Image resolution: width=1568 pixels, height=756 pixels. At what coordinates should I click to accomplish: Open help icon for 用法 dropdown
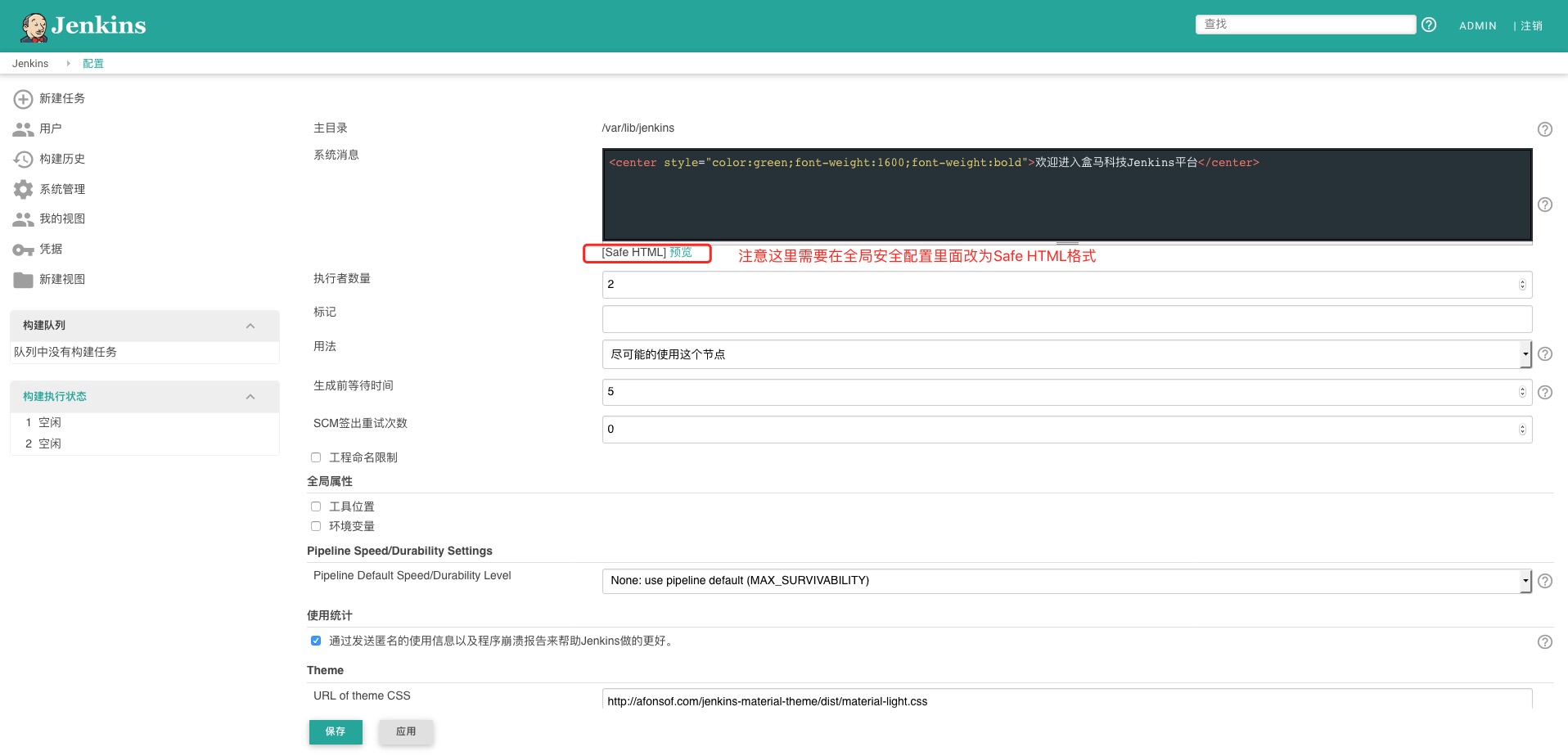tap(1544, 354)
